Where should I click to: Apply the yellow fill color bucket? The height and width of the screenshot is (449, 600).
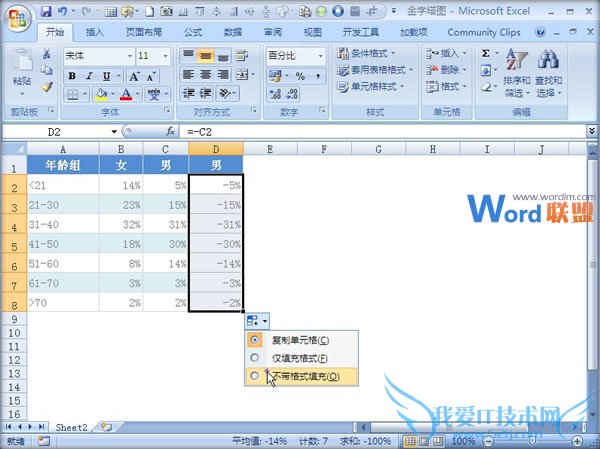[101, 94]
